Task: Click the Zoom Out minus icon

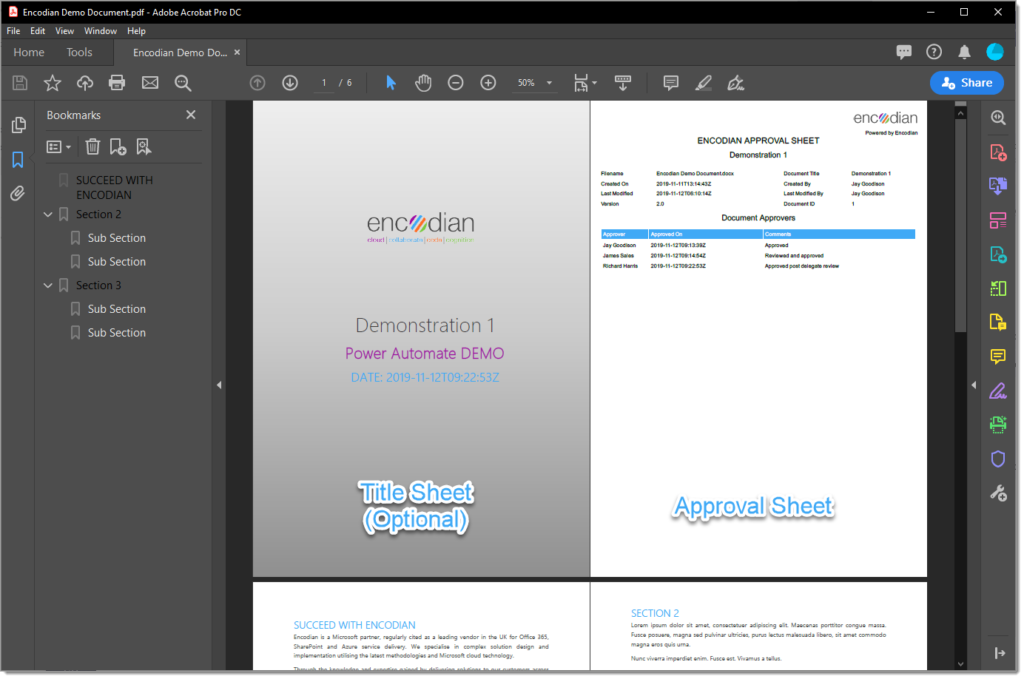Action: point(455,83)
